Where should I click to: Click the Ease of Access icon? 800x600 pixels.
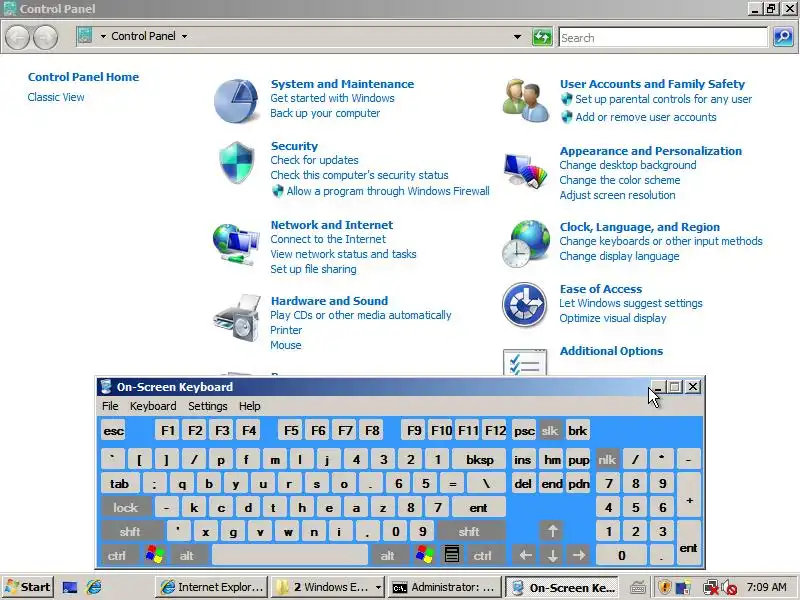(x=524, y=304)
